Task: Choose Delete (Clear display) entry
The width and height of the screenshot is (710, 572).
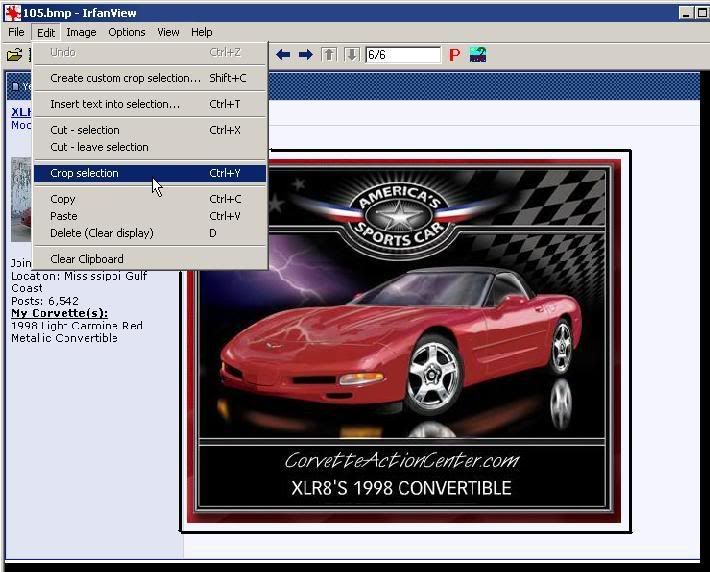Action: click(150, 233)
